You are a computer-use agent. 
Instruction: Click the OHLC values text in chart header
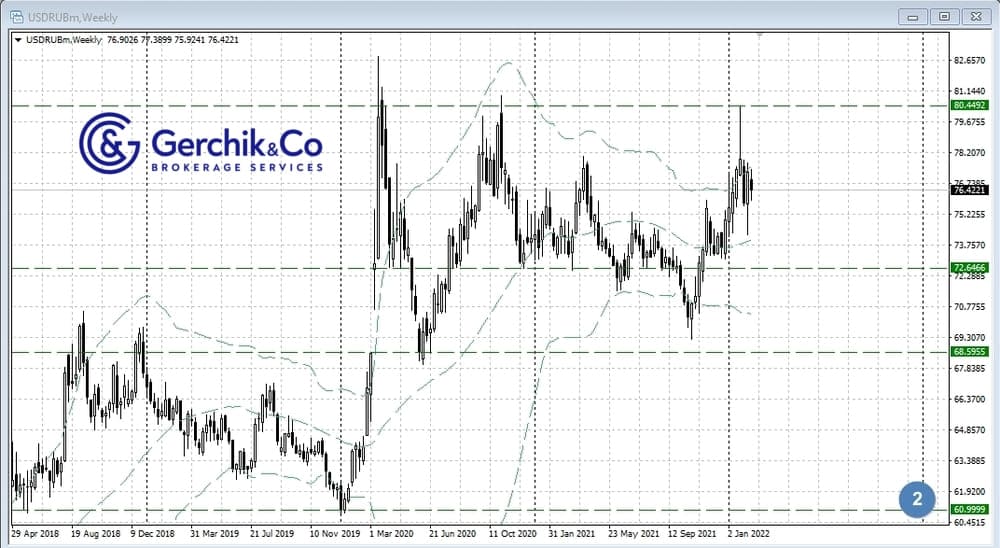tap(171, 40)
